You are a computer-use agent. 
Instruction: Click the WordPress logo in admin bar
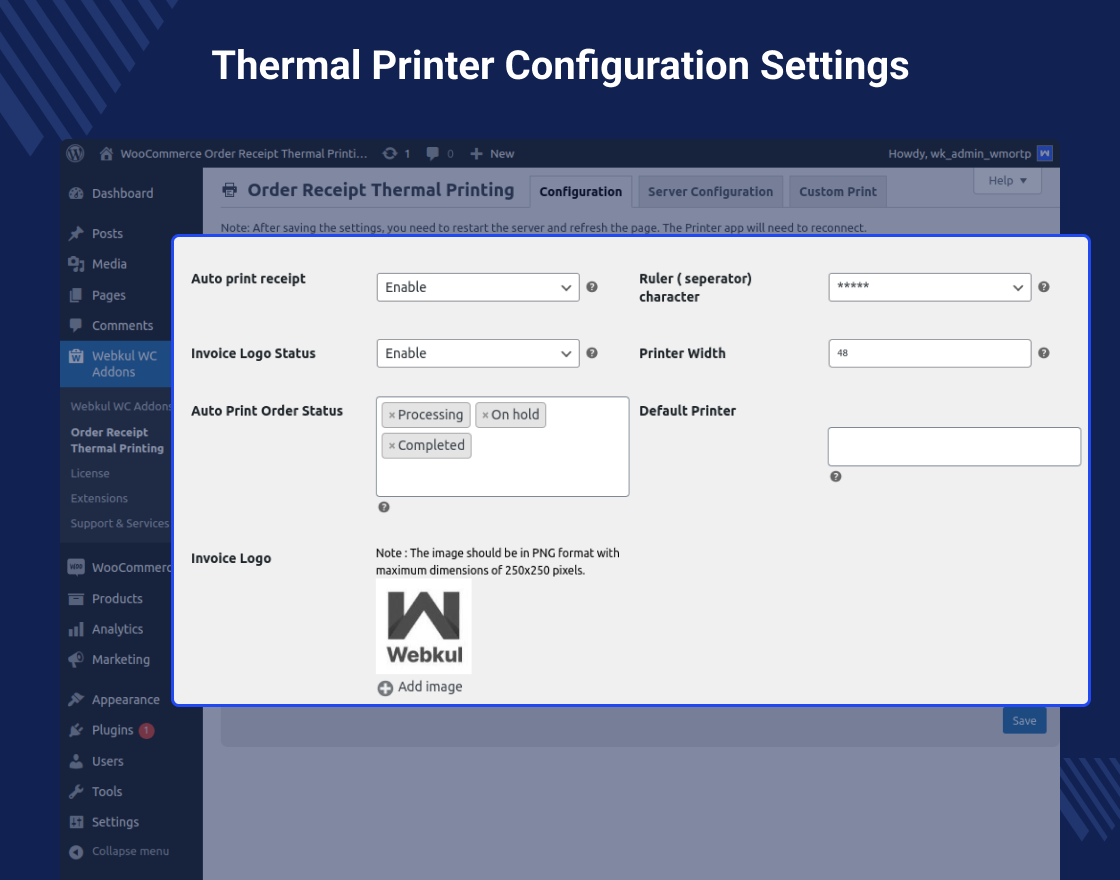pyautogui.click(x=75, y=154)
